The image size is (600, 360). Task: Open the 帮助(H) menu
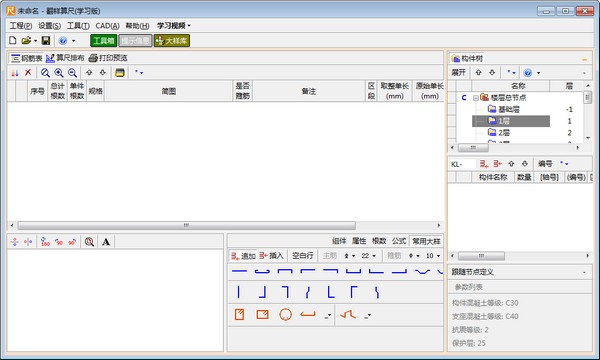[x=137, y=26]
